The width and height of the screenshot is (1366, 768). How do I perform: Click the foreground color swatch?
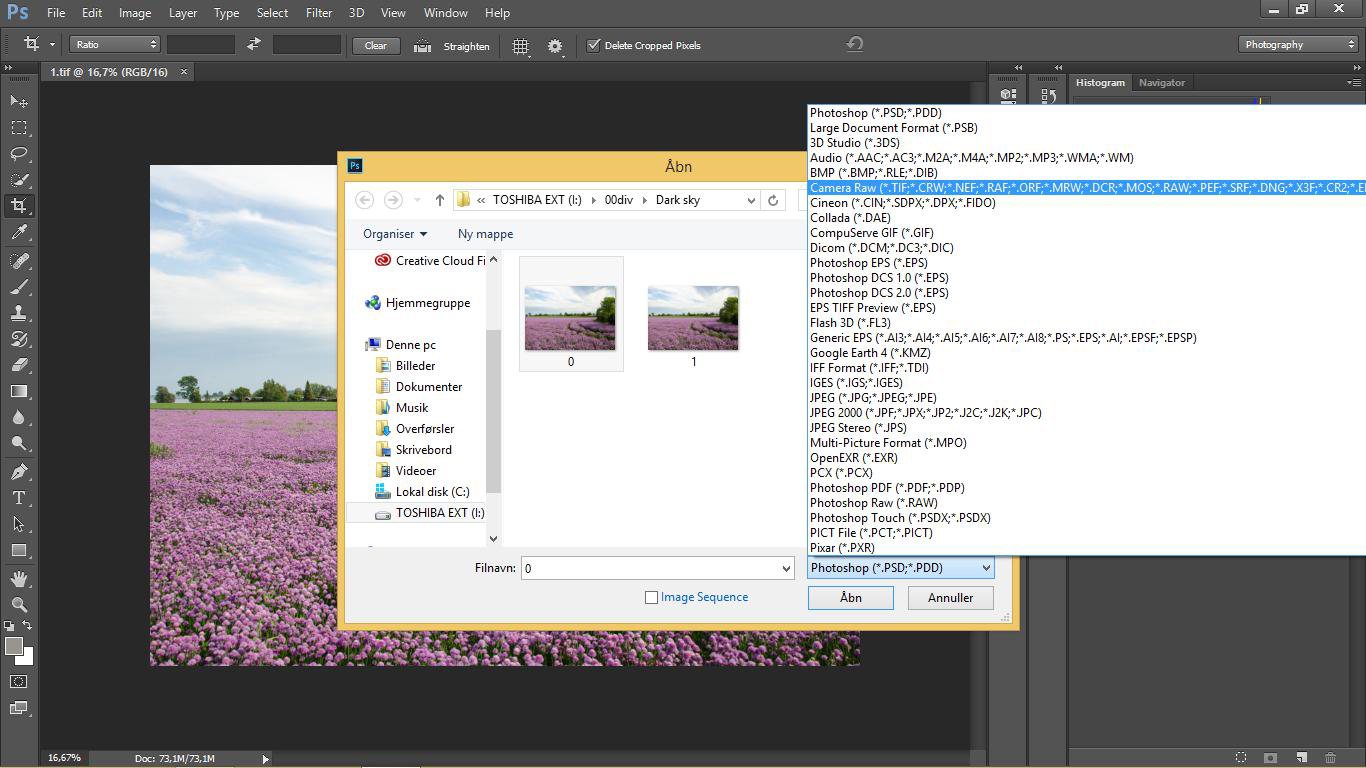click(x=14, y=646)
